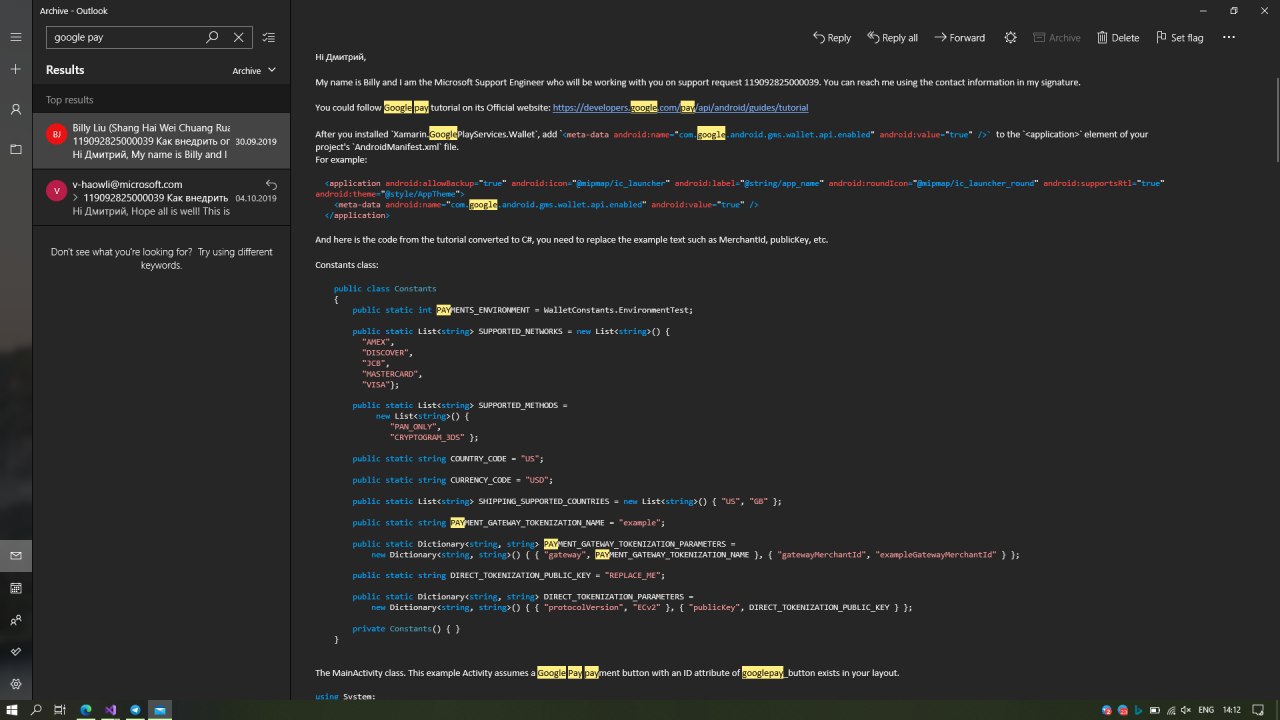
Task: Open People app icon
Action: 16,620
